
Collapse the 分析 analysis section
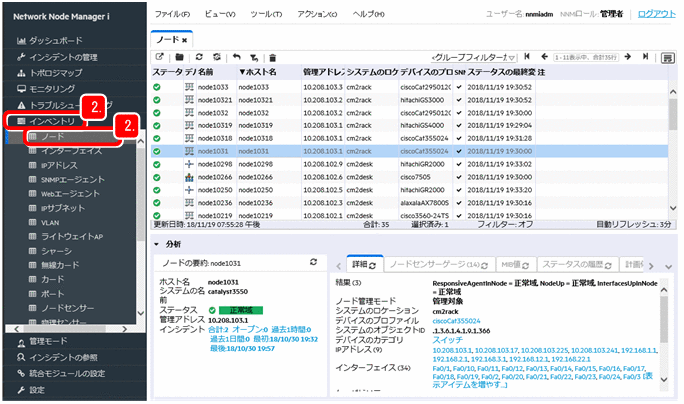[156, 243]
